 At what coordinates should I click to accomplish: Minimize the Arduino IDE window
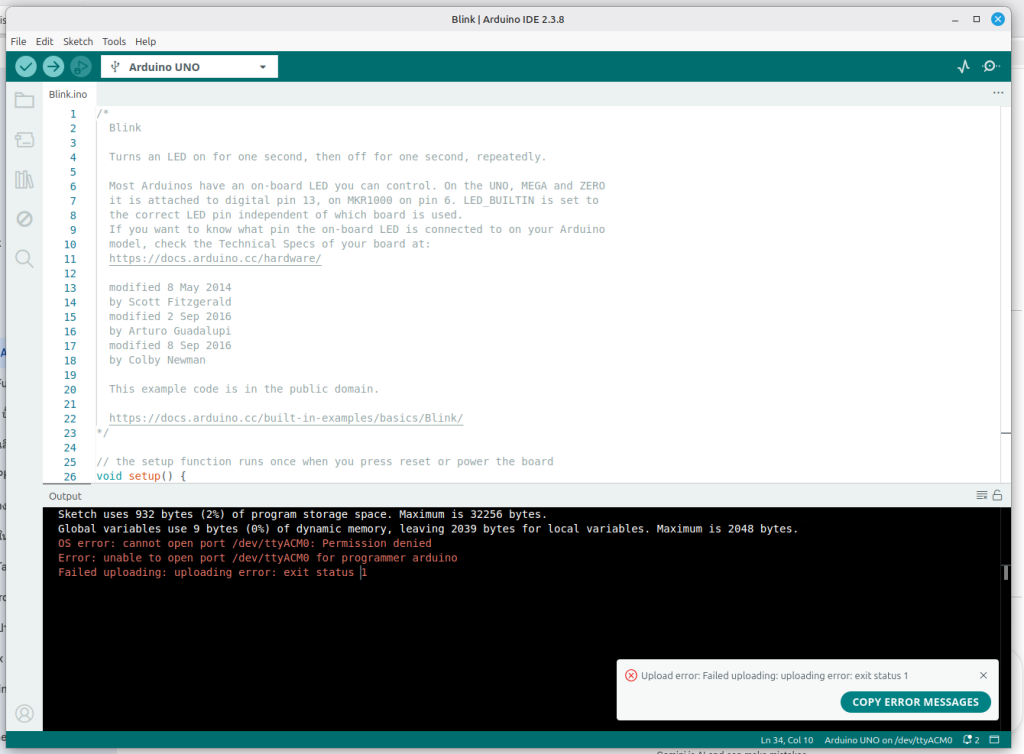pos(955,20)
